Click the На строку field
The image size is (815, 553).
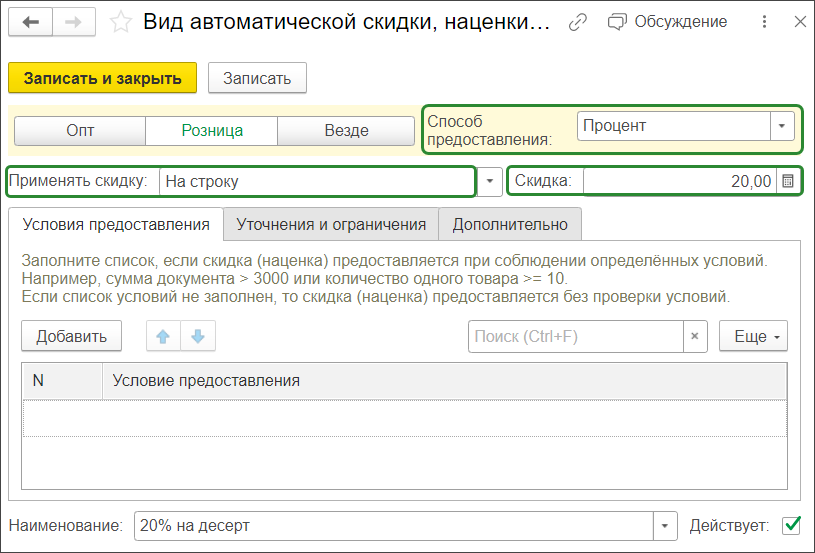317,181
